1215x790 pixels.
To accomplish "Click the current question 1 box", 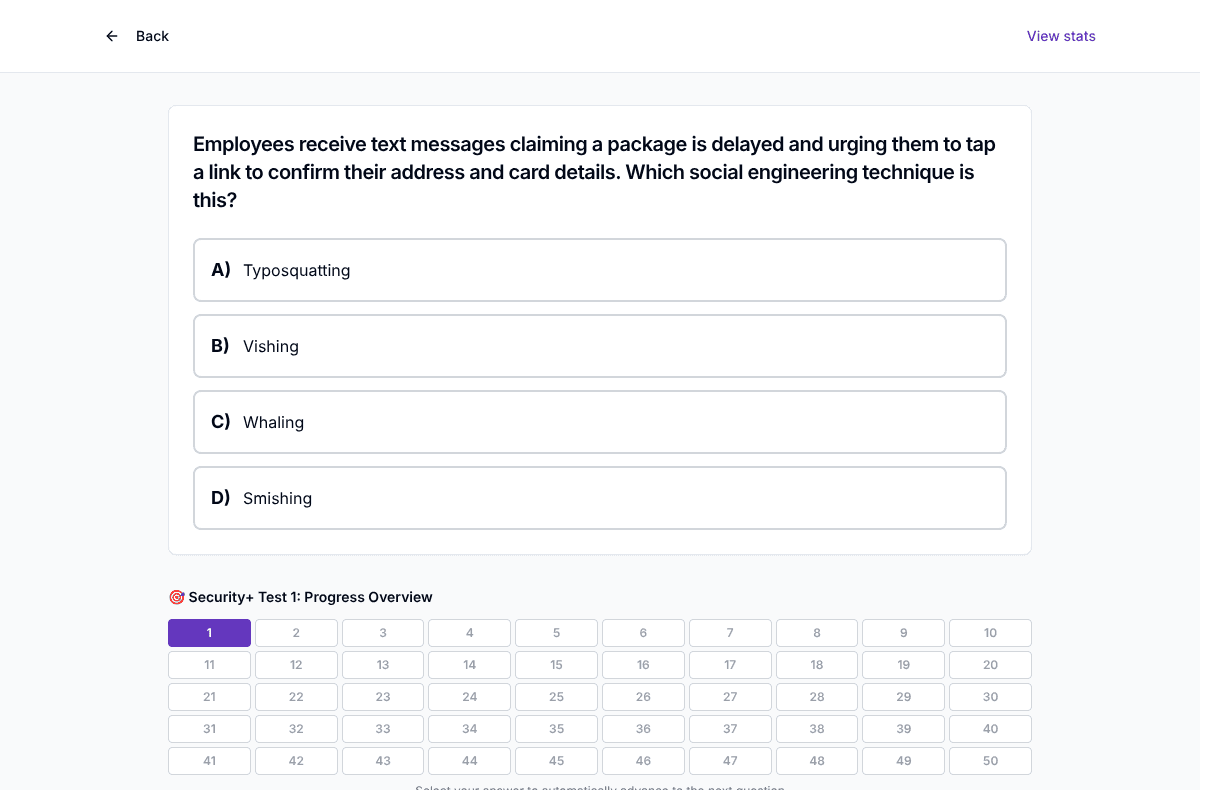I will (x=209, y=633).
